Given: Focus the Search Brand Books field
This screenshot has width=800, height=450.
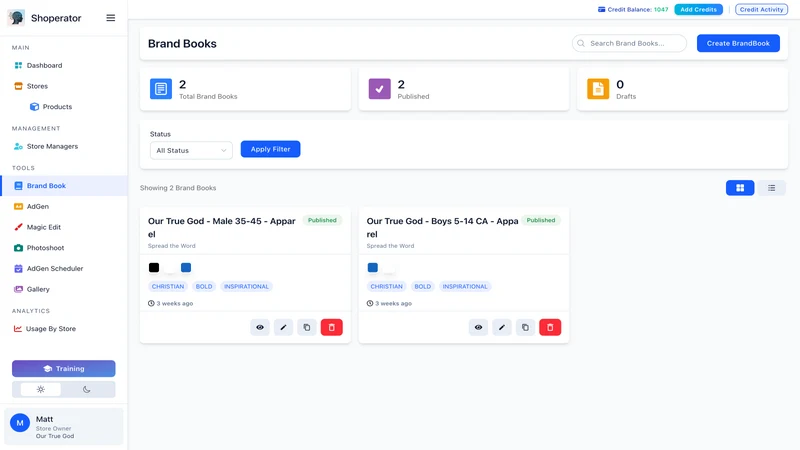Looking at the screenshot, I should (x=629, y=43).
